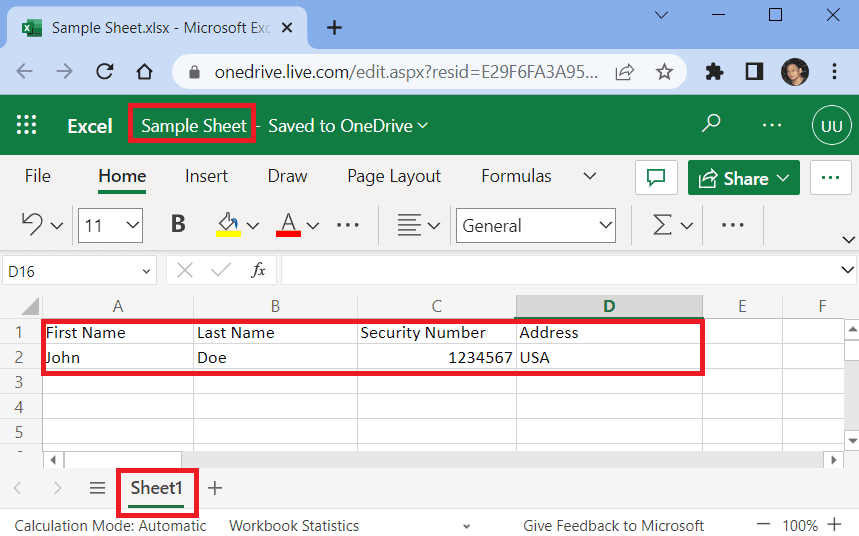The width and height of the screenshot is (859, 536).
Task: Open a new browser tab
Action: pos(334,27)
